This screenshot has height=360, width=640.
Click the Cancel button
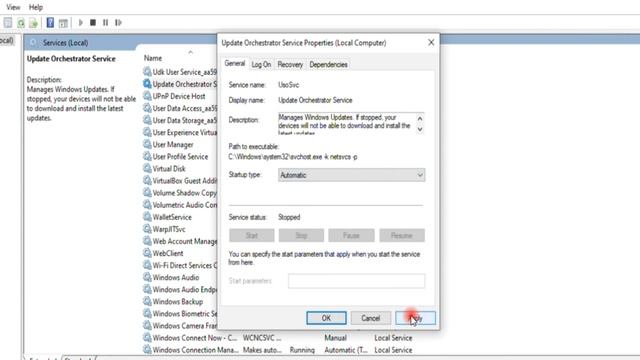coord(371,318)
